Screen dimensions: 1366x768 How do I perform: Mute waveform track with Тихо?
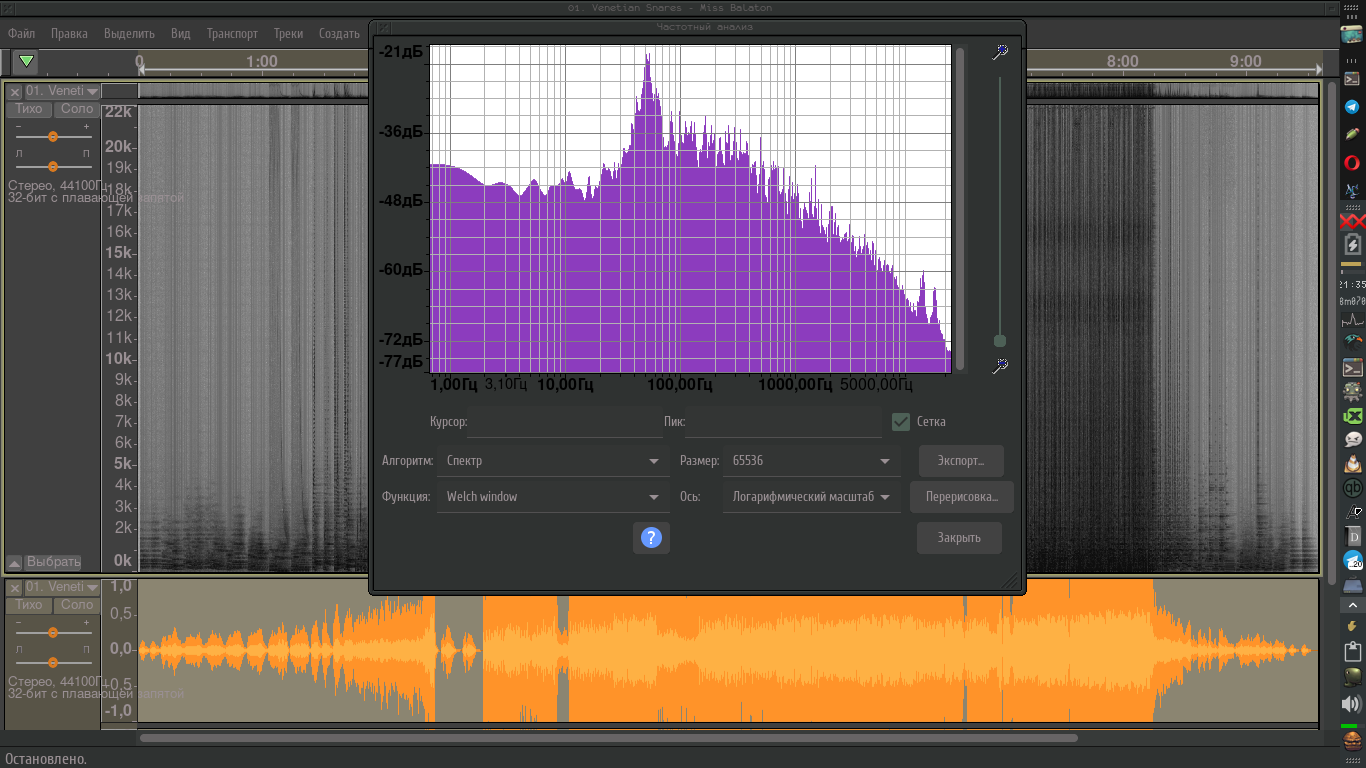pyautogui.click(x=29, y=605)
